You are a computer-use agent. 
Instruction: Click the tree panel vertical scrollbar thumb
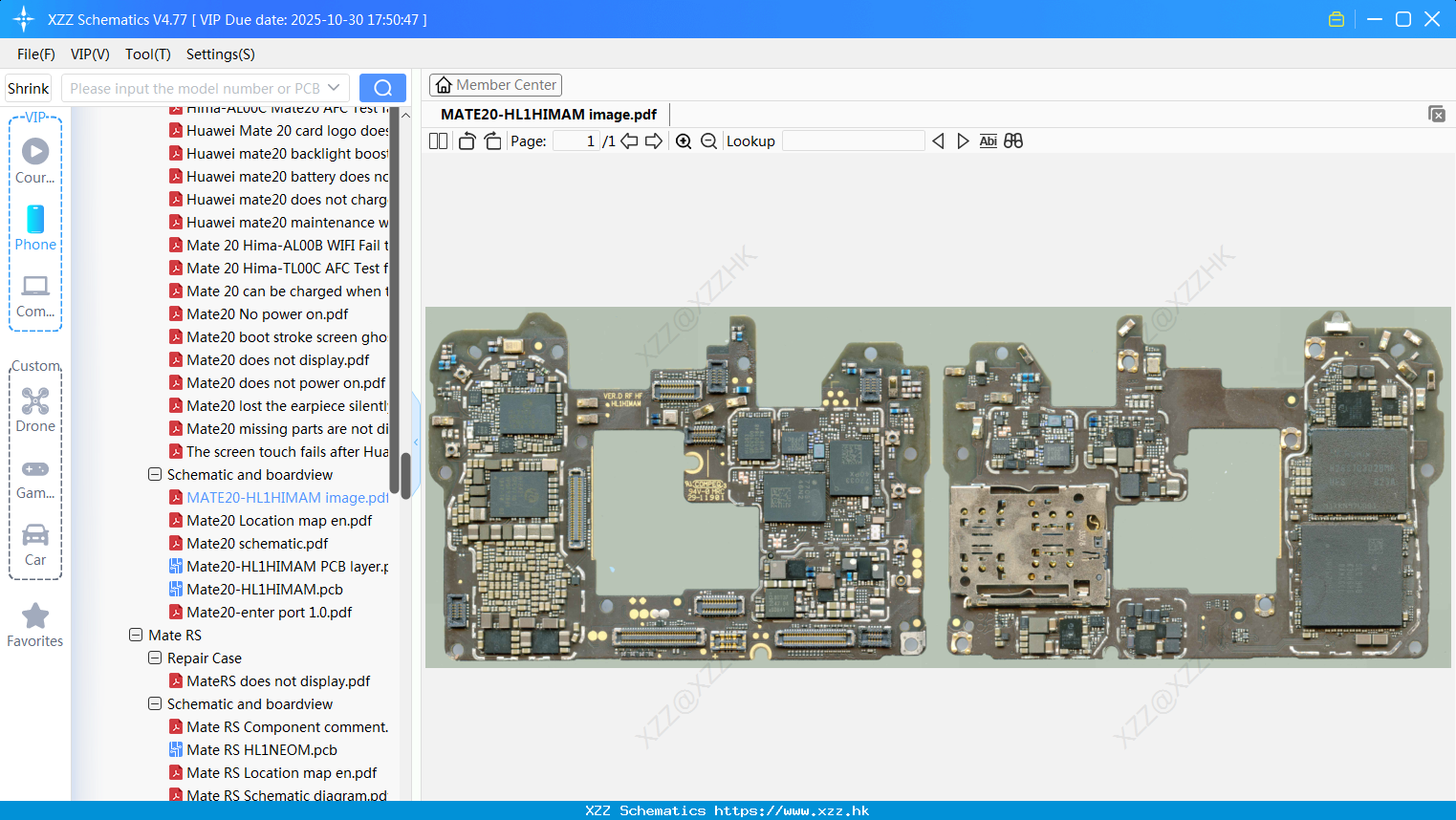coord(405,475)
